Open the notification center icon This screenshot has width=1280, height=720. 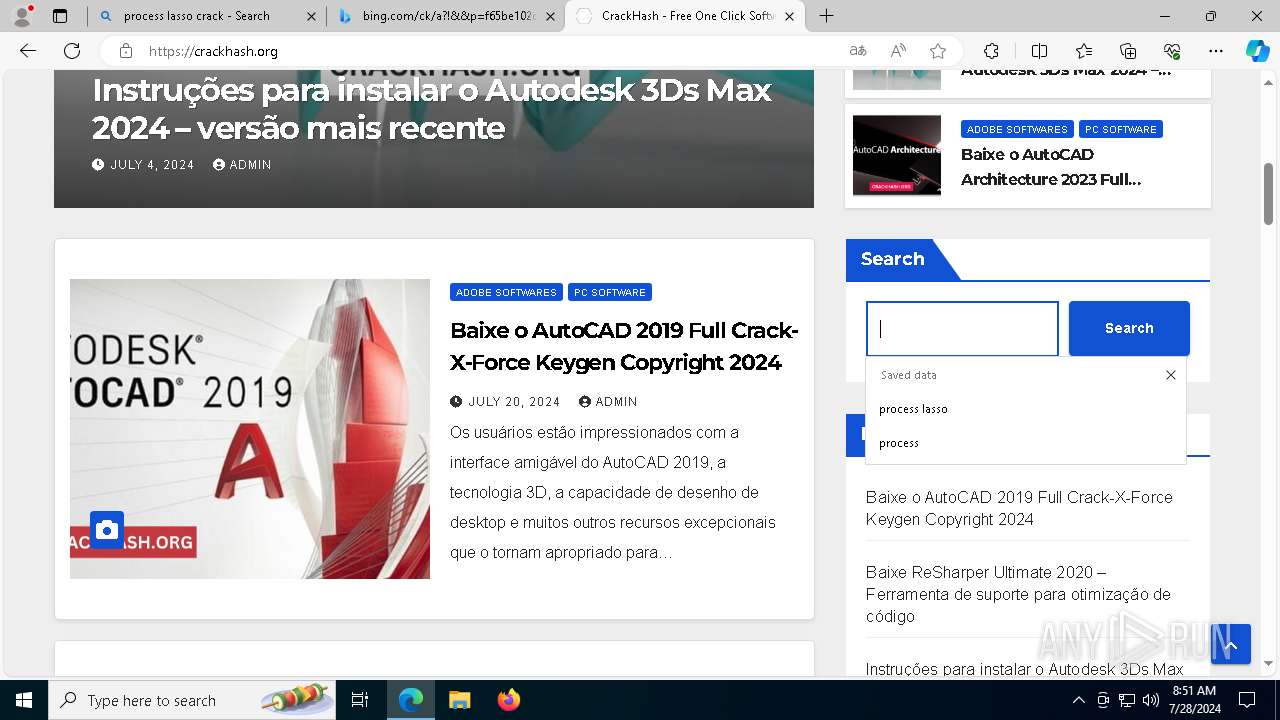[1247, 700]
